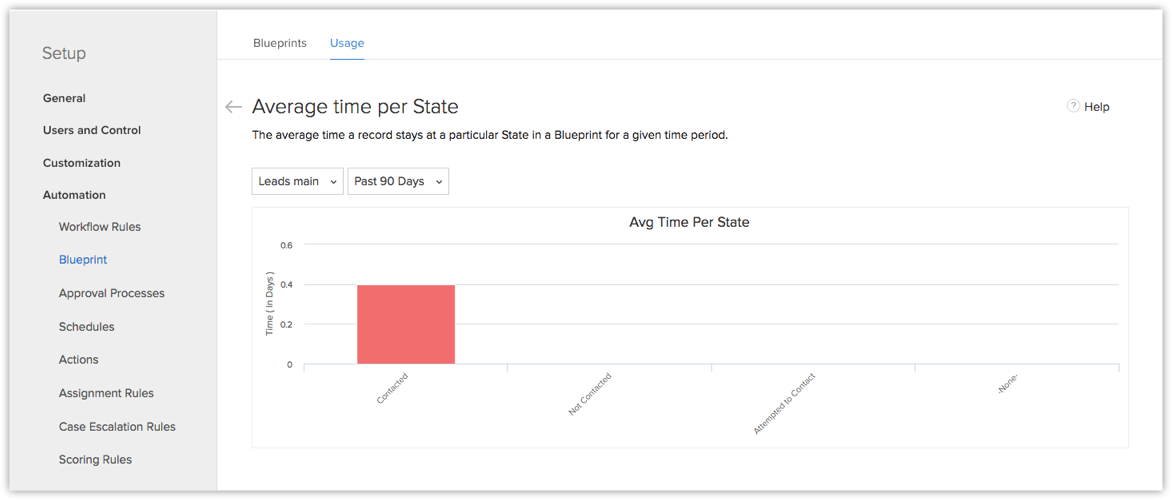Click the back arrow beside the heading

[234, 107]
